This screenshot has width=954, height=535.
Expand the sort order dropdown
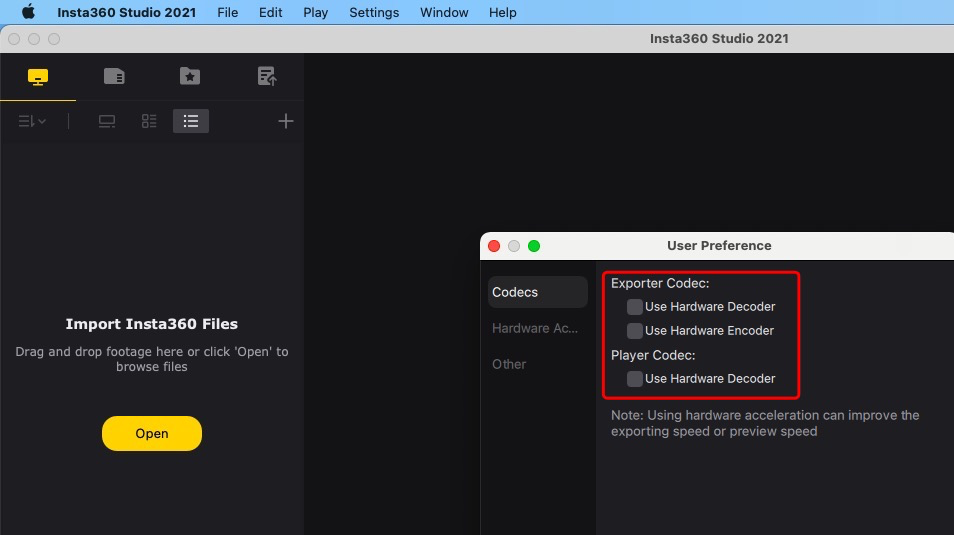pos(32,121)
